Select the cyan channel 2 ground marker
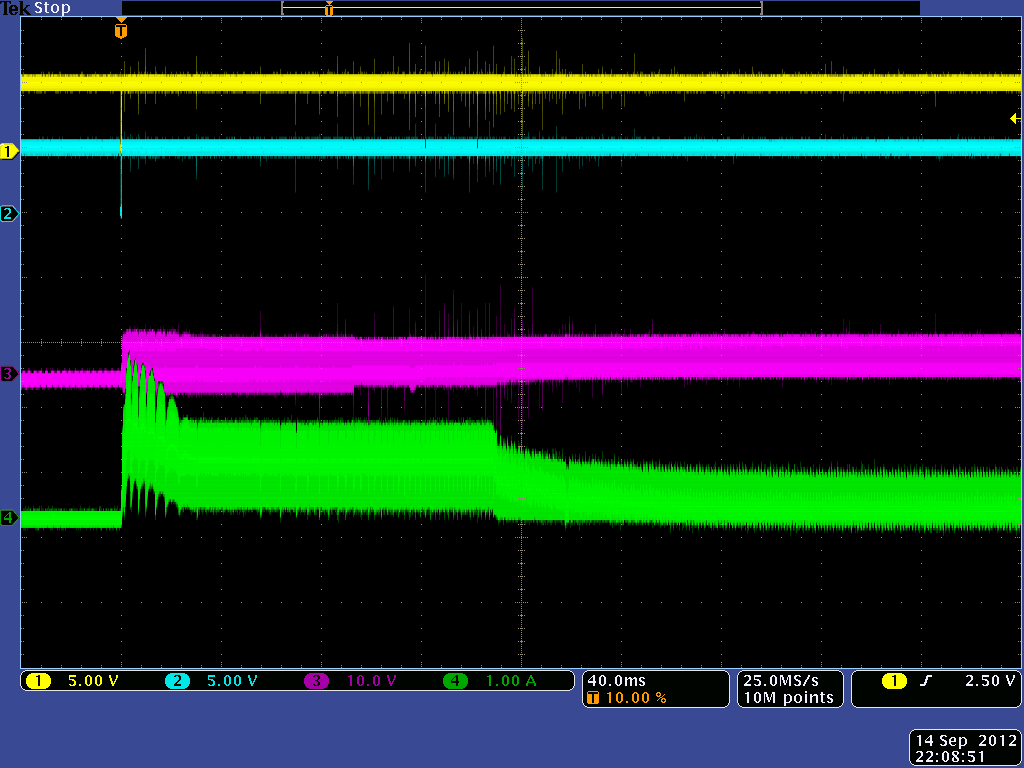The image size is (1024, 768). [x=9, y=214]
